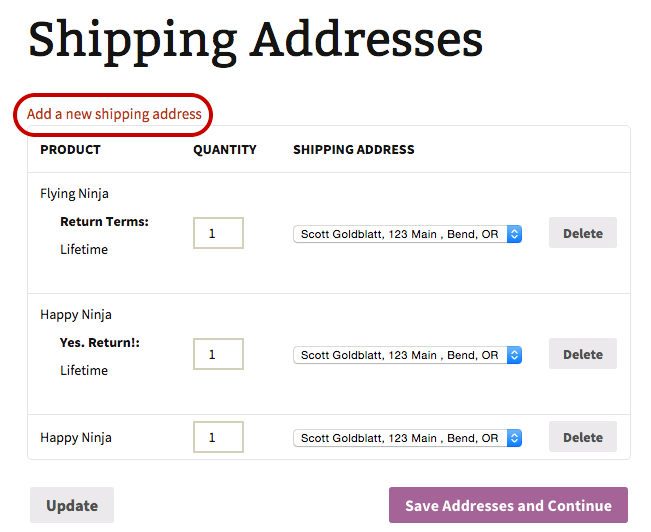The image size is (651, 532).
Task: Click the Yes. Return!: label
Action: point(100,342)
